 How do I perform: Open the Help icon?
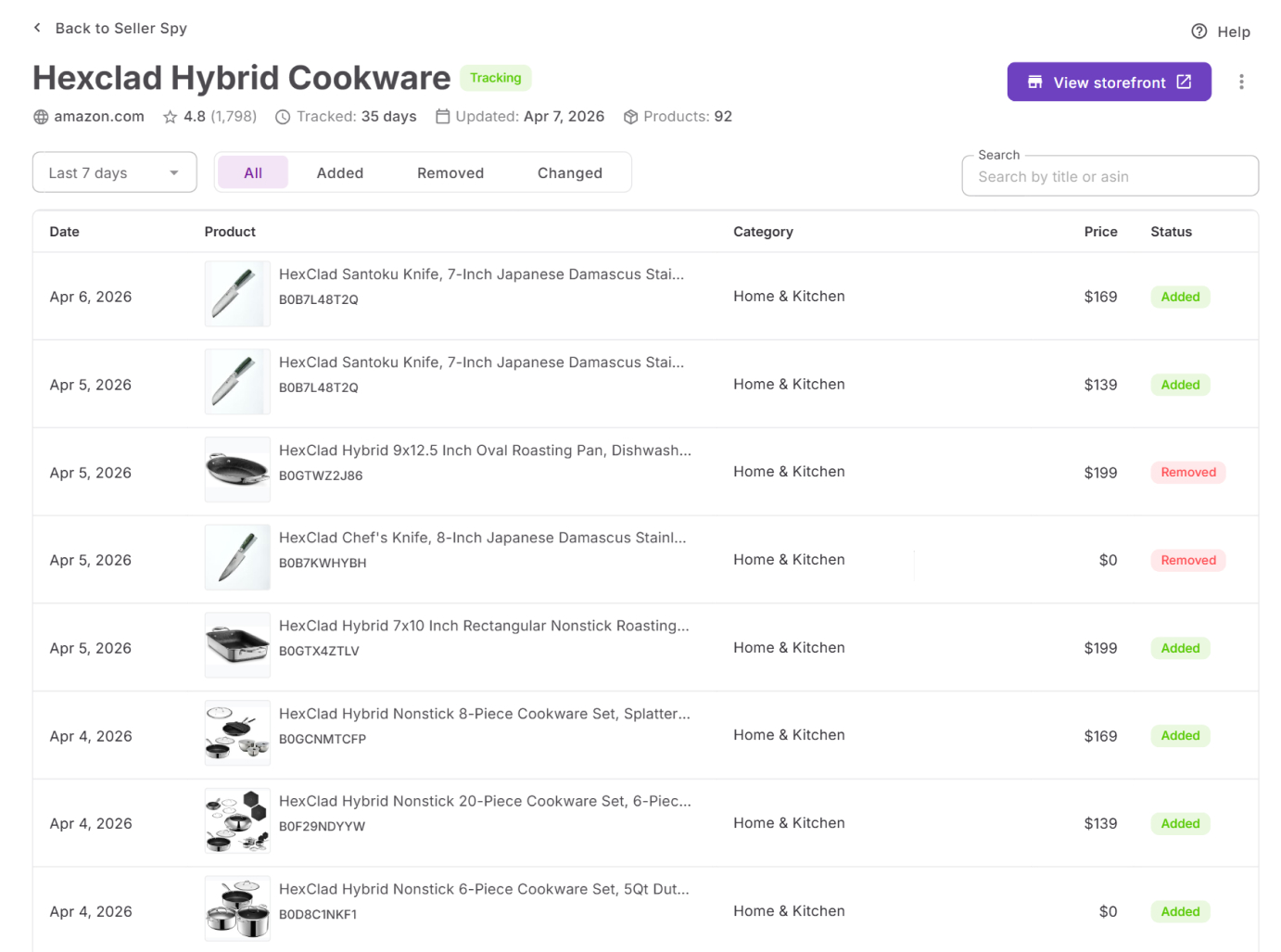(1198, 31)
